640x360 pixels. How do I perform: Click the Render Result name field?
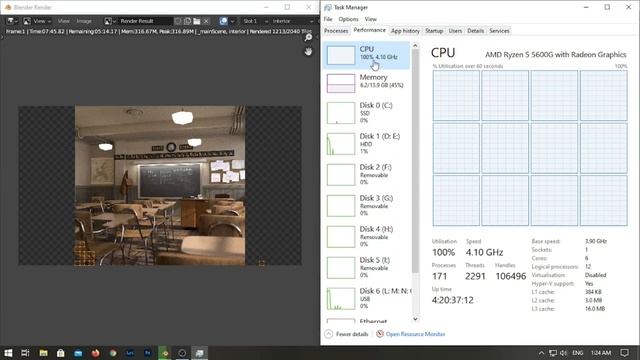tap(145, 21)
